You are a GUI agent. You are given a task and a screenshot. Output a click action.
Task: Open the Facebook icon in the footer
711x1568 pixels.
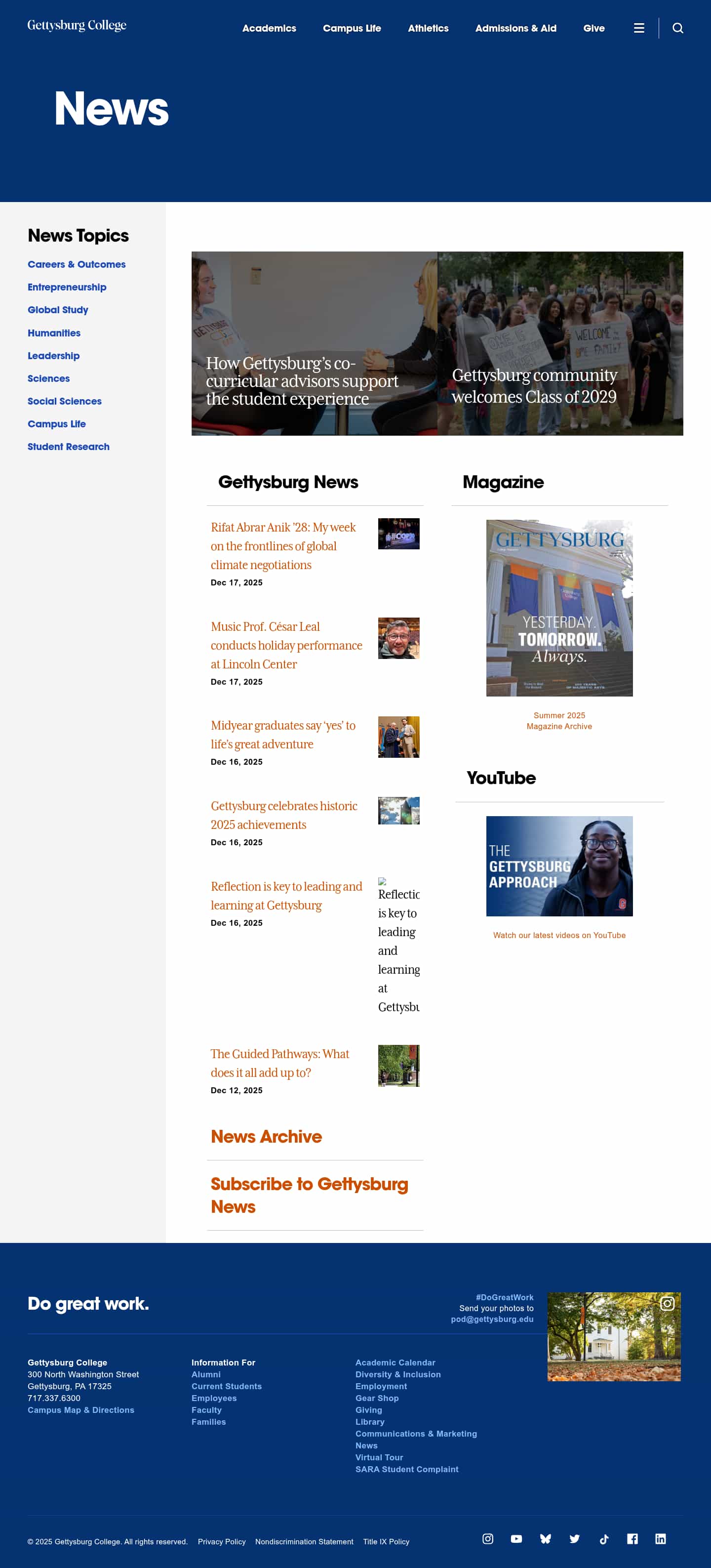tap(632, 1539)
